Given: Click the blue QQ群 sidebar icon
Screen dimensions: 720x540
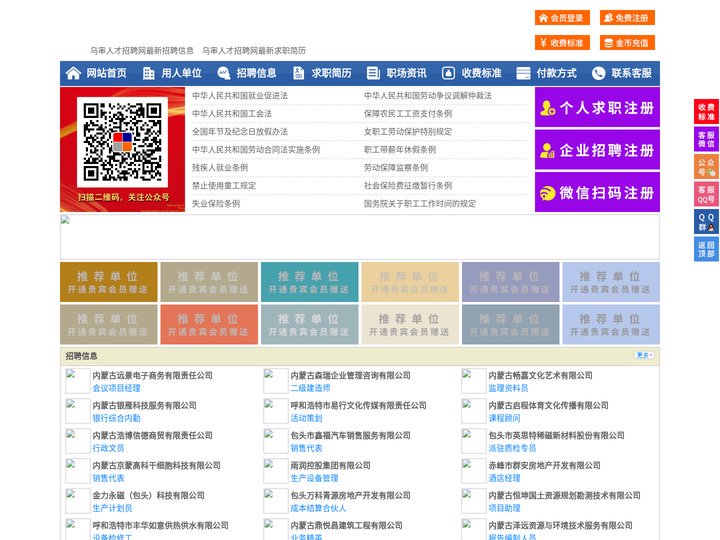Looking at the screenshot, I should [706, 222].
